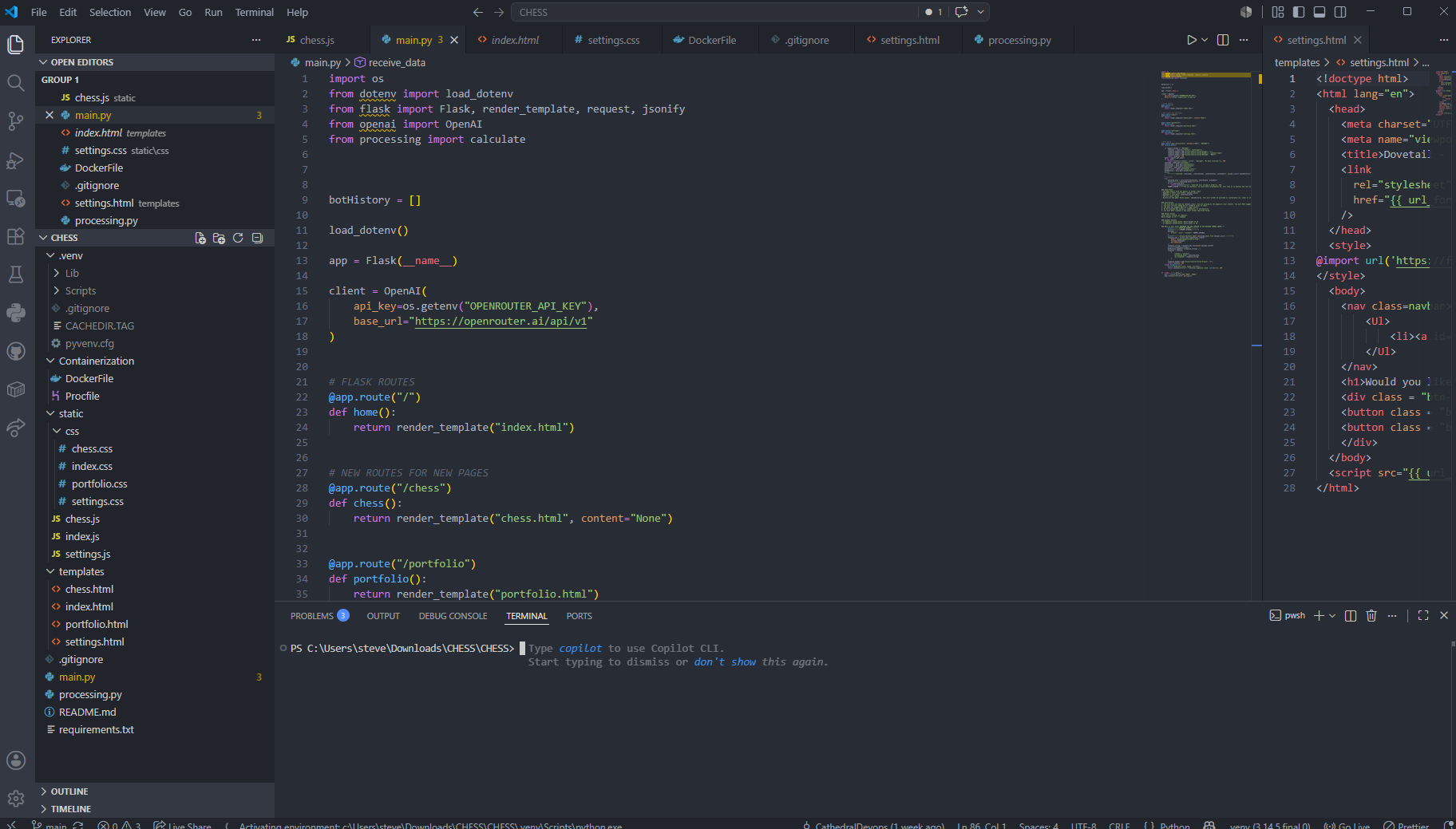Open the Extensions view
Image resolution: width=1456 pixels, height=829 pixels.
(x=15, y=236)
